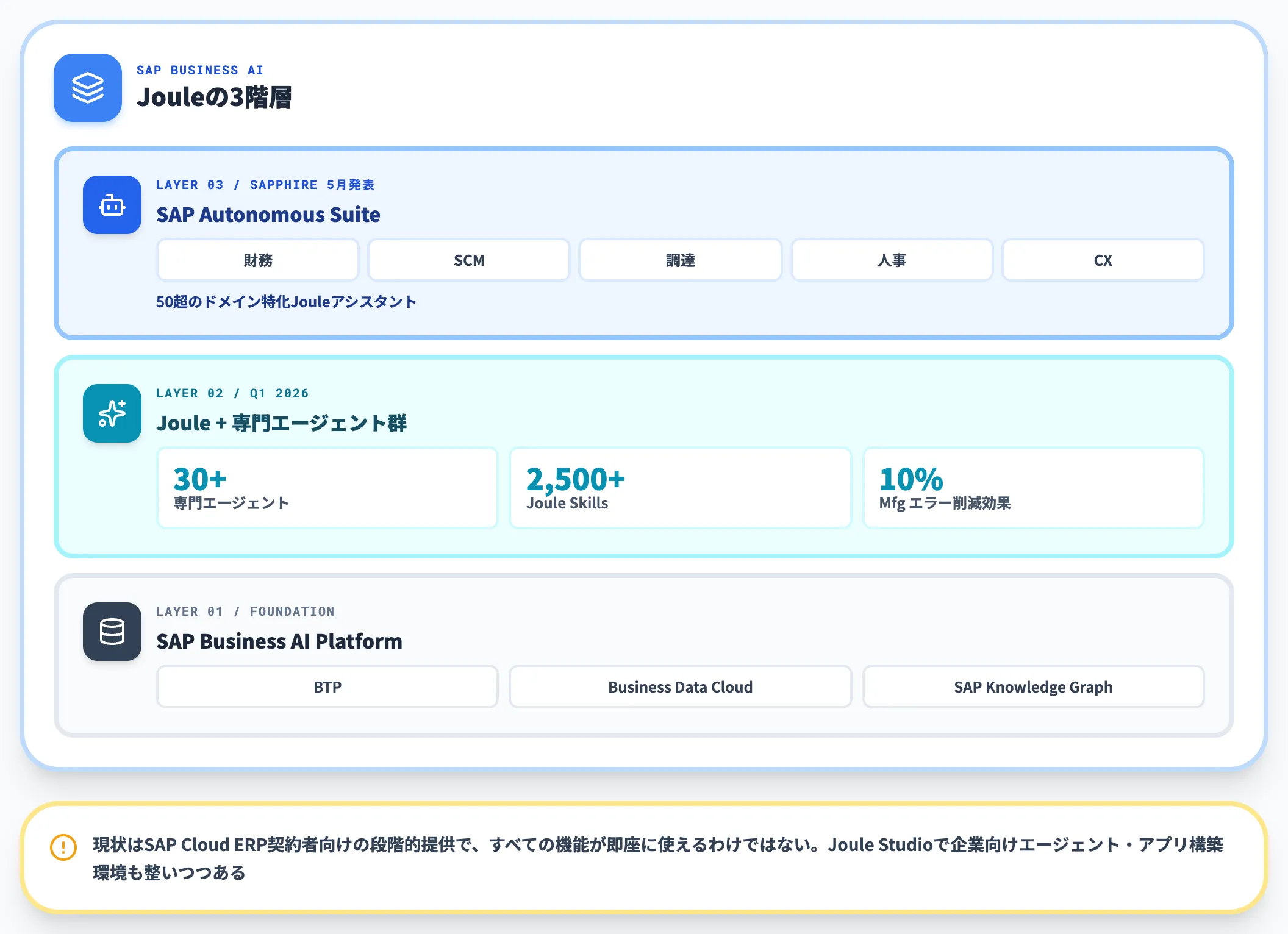Select the CX domain chip
1288x934 pixels.
[x=1103, y=260]
